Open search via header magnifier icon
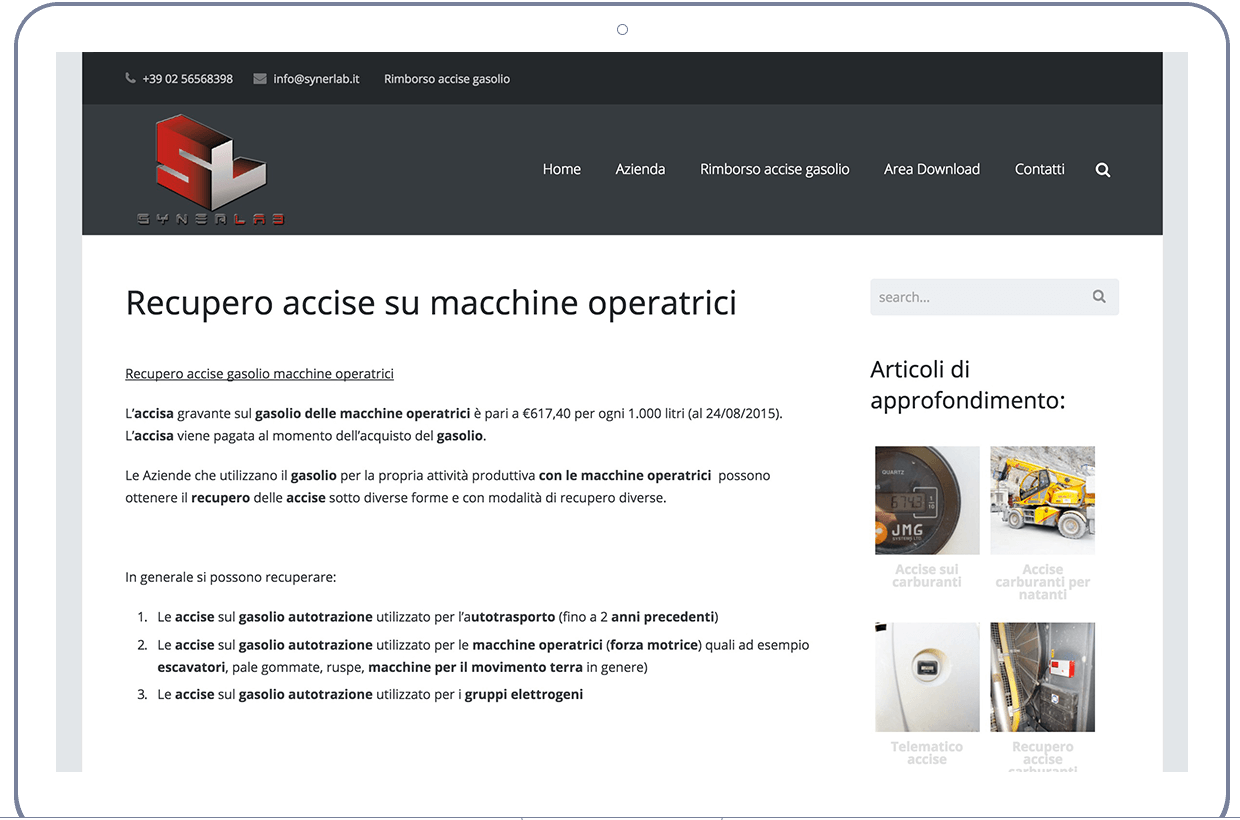1240x820 pixels. coord(1103,170)
